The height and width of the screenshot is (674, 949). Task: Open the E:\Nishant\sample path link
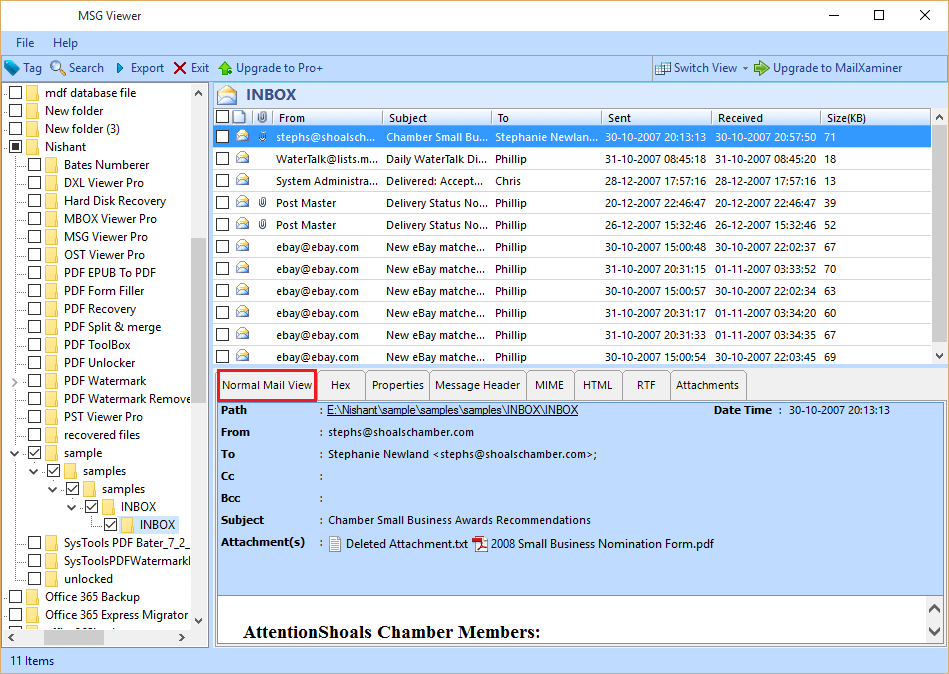pyautogui.click(x=452, y=410)
